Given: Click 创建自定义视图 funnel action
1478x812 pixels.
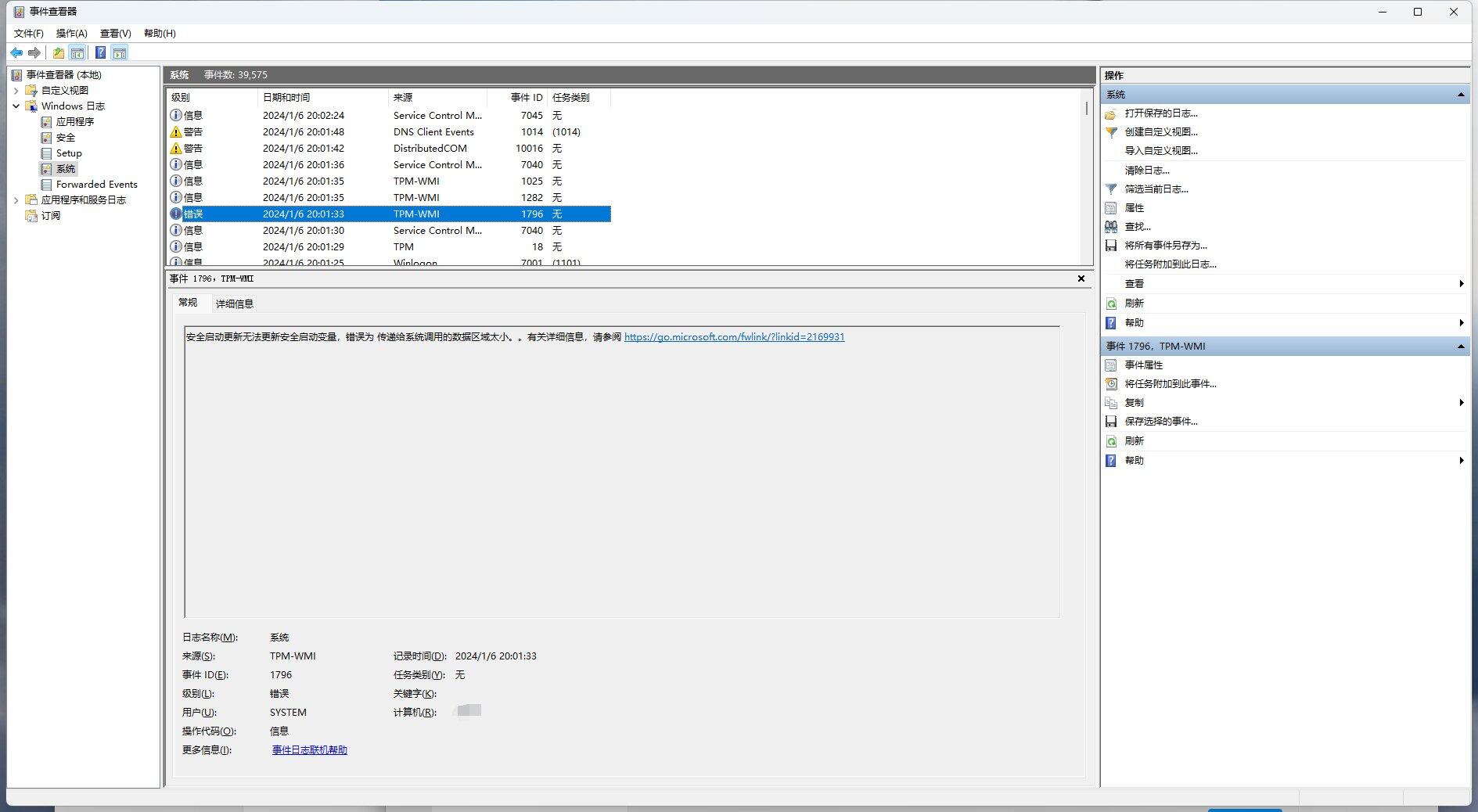Looking at the screenshot, I should pyautogui.click(x=1161, y=131).
